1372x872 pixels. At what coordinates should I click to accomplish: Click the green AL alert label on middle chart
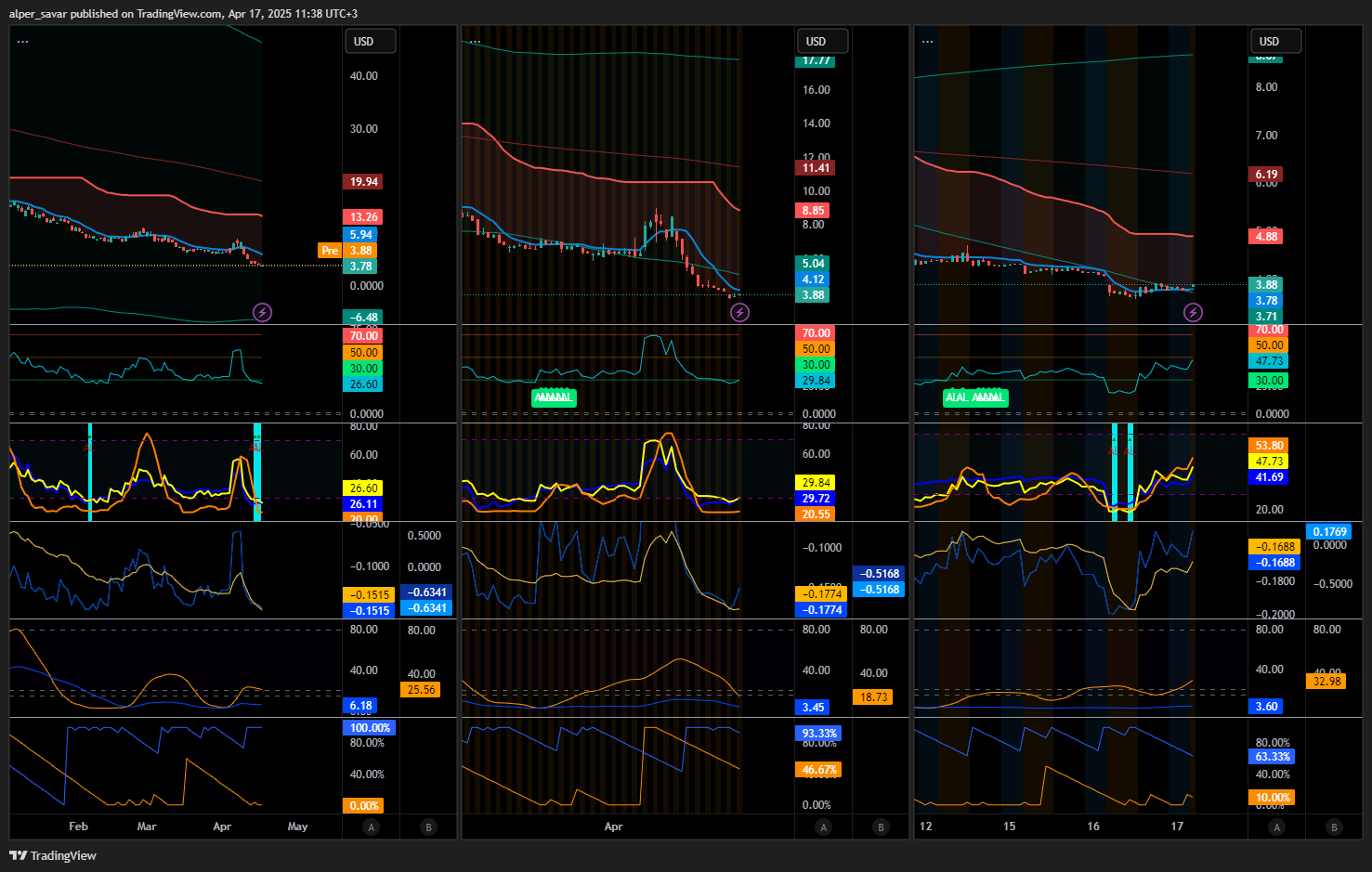point(554,397)
